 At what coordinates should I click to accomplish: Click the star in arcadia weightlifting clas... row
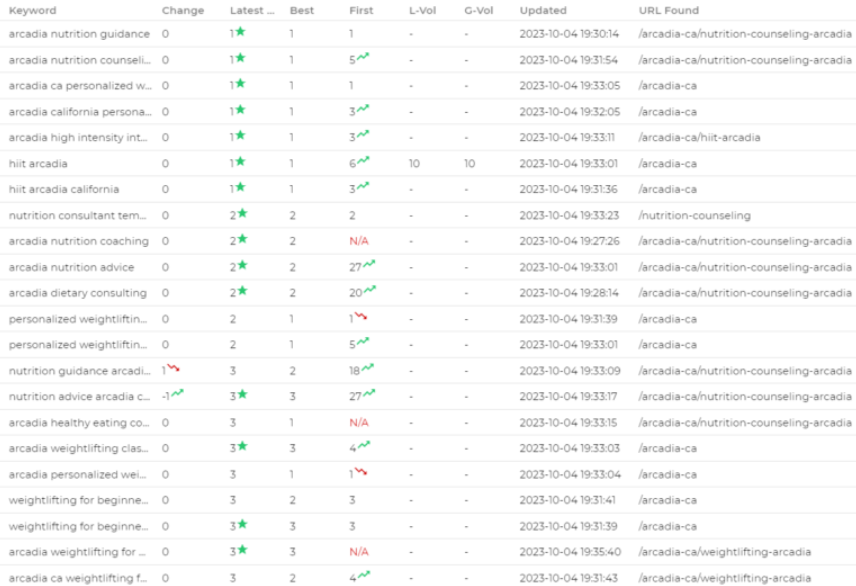(x=240, y=446)
